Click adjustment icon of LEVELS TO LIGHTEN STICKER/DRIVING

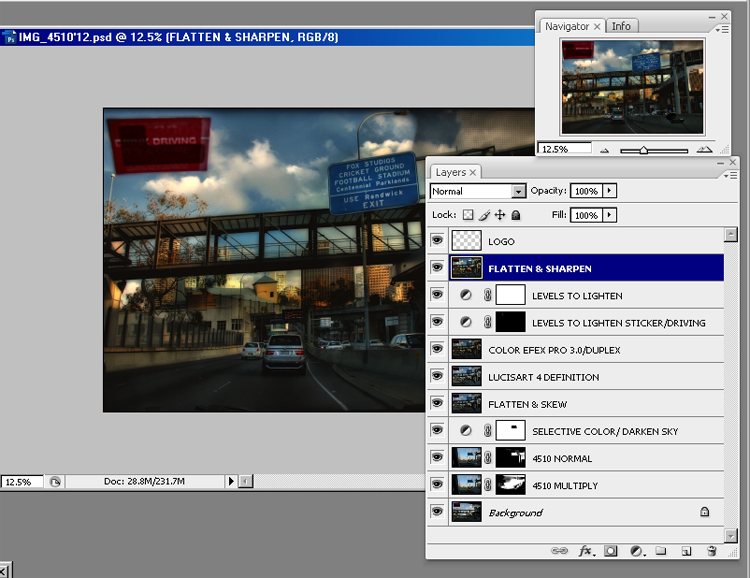click(x=465, y=322)
